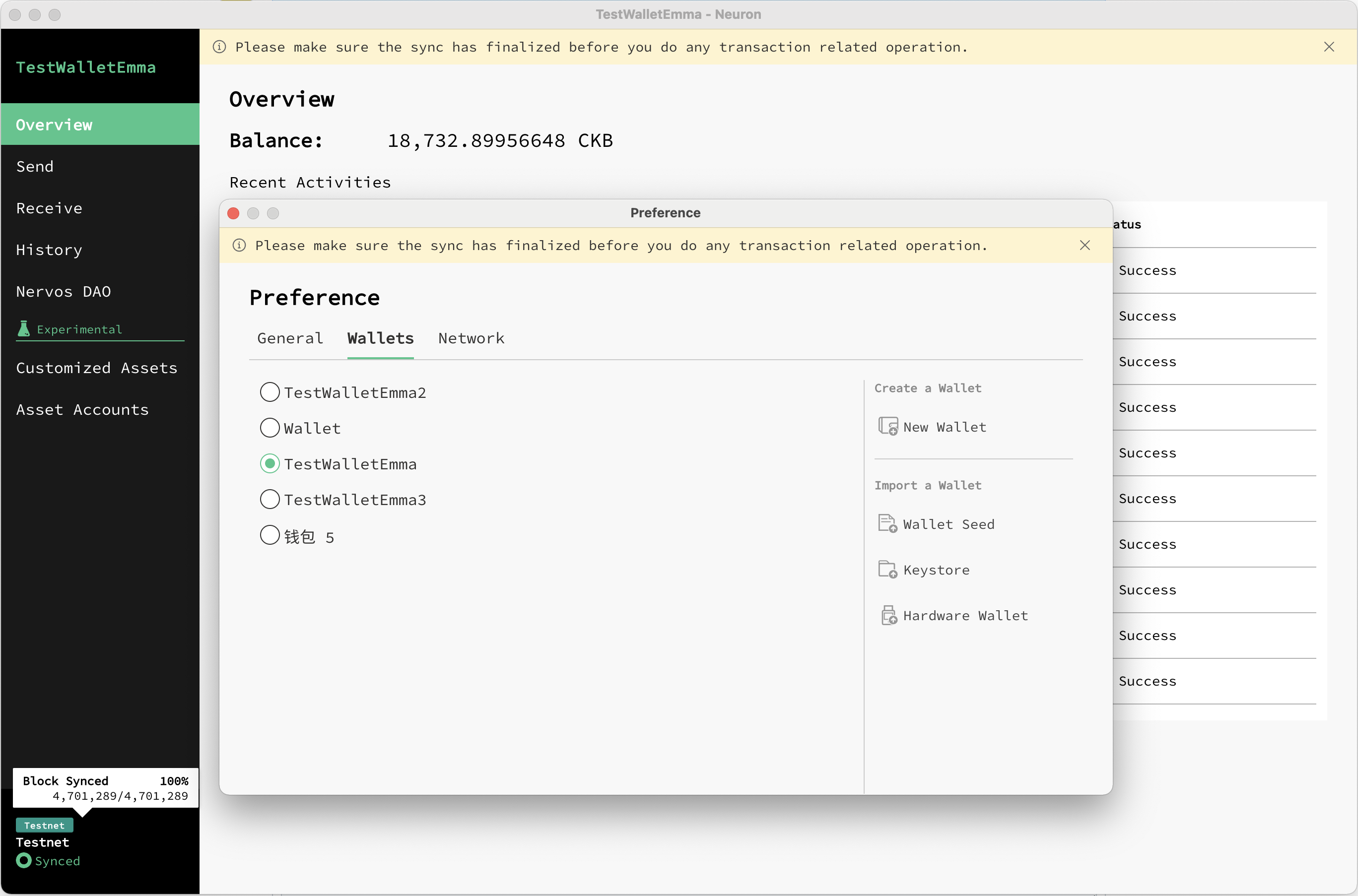Select the TestWalletEmma radio button
Image resolution: width=1358 pixels, height=896 pixels.
[x=270, y=463]
